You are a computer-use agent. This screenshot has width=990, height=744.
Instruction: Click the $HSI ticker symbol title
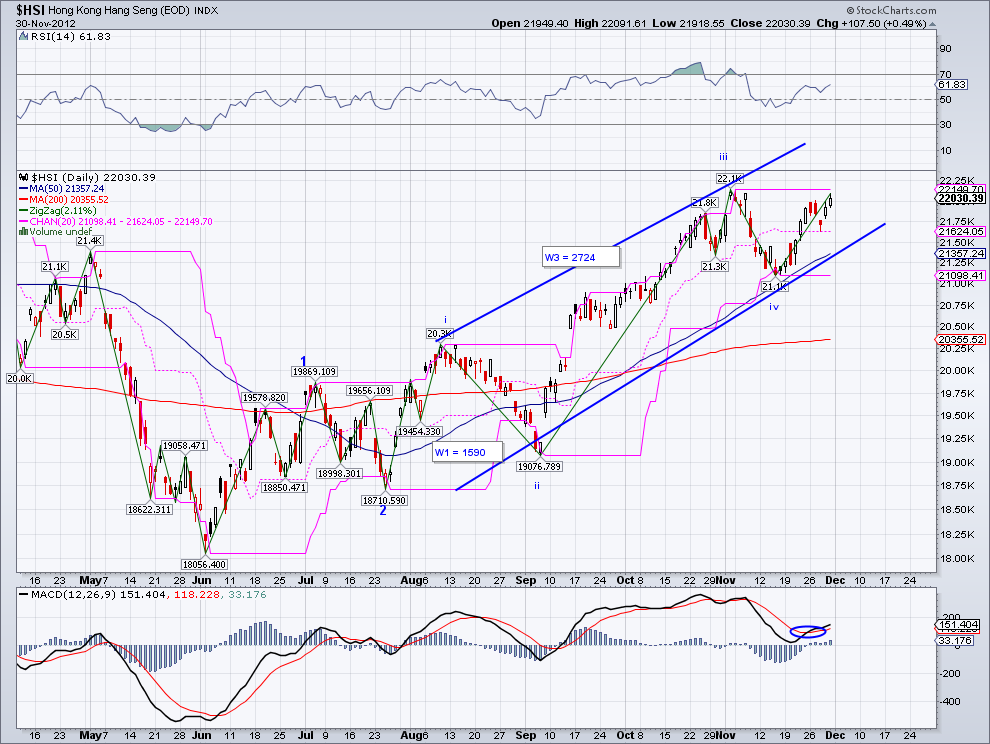pyautogui.click(x=30, y=9)
